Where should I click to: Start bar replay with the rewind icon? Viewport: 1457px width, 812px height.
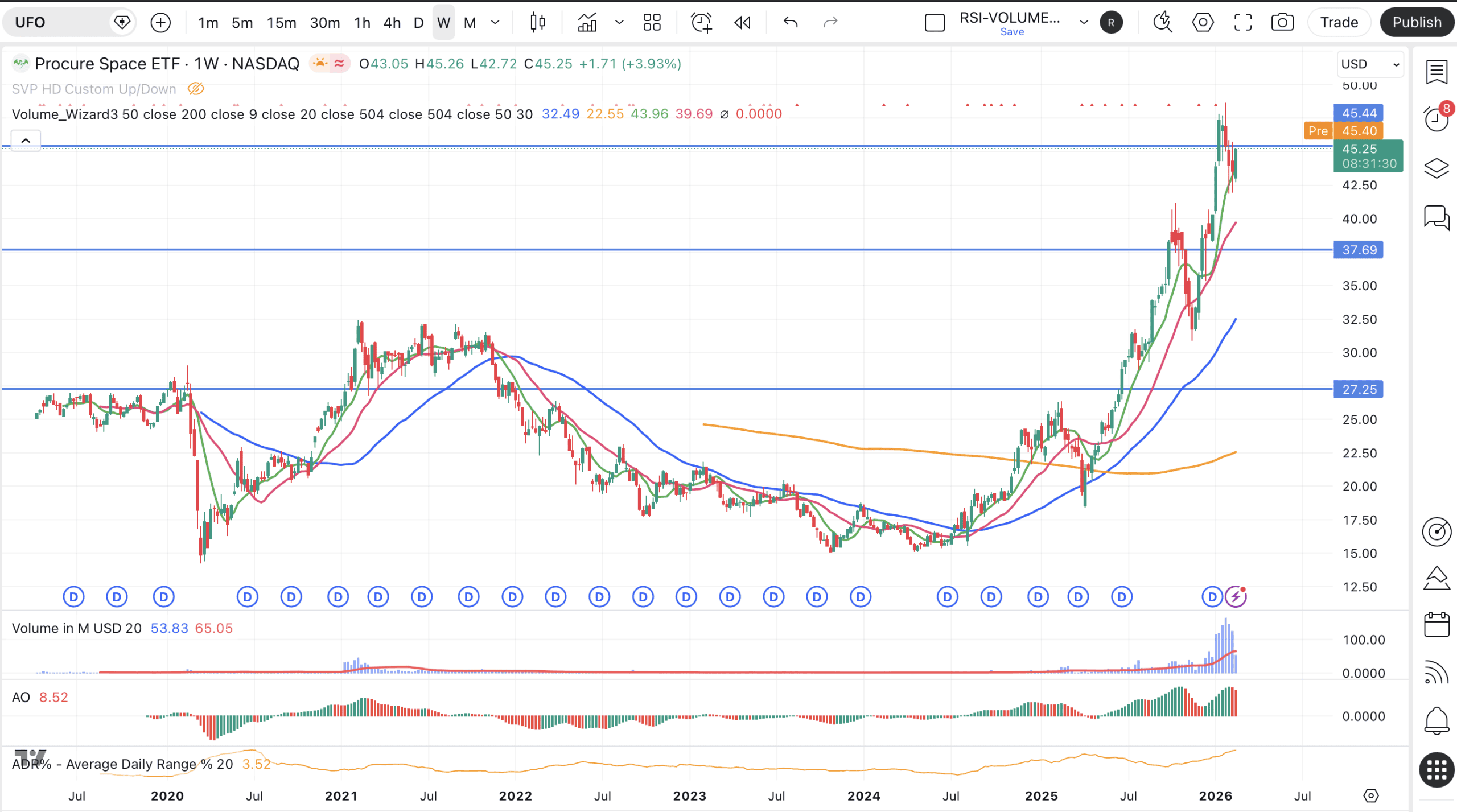coord(742,23)
